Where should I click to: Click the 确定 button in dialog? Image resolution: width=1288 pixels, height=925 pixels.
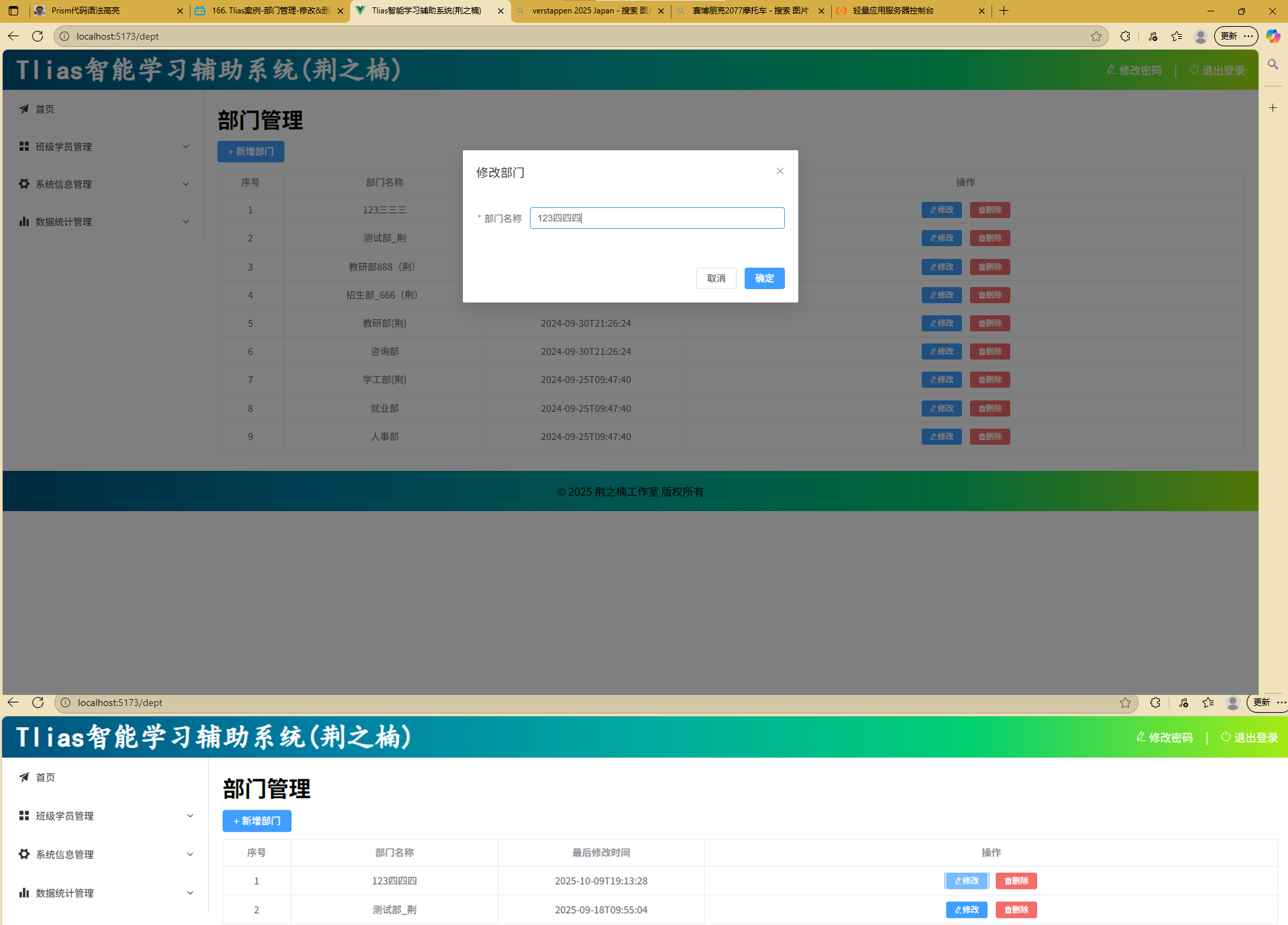764,278
